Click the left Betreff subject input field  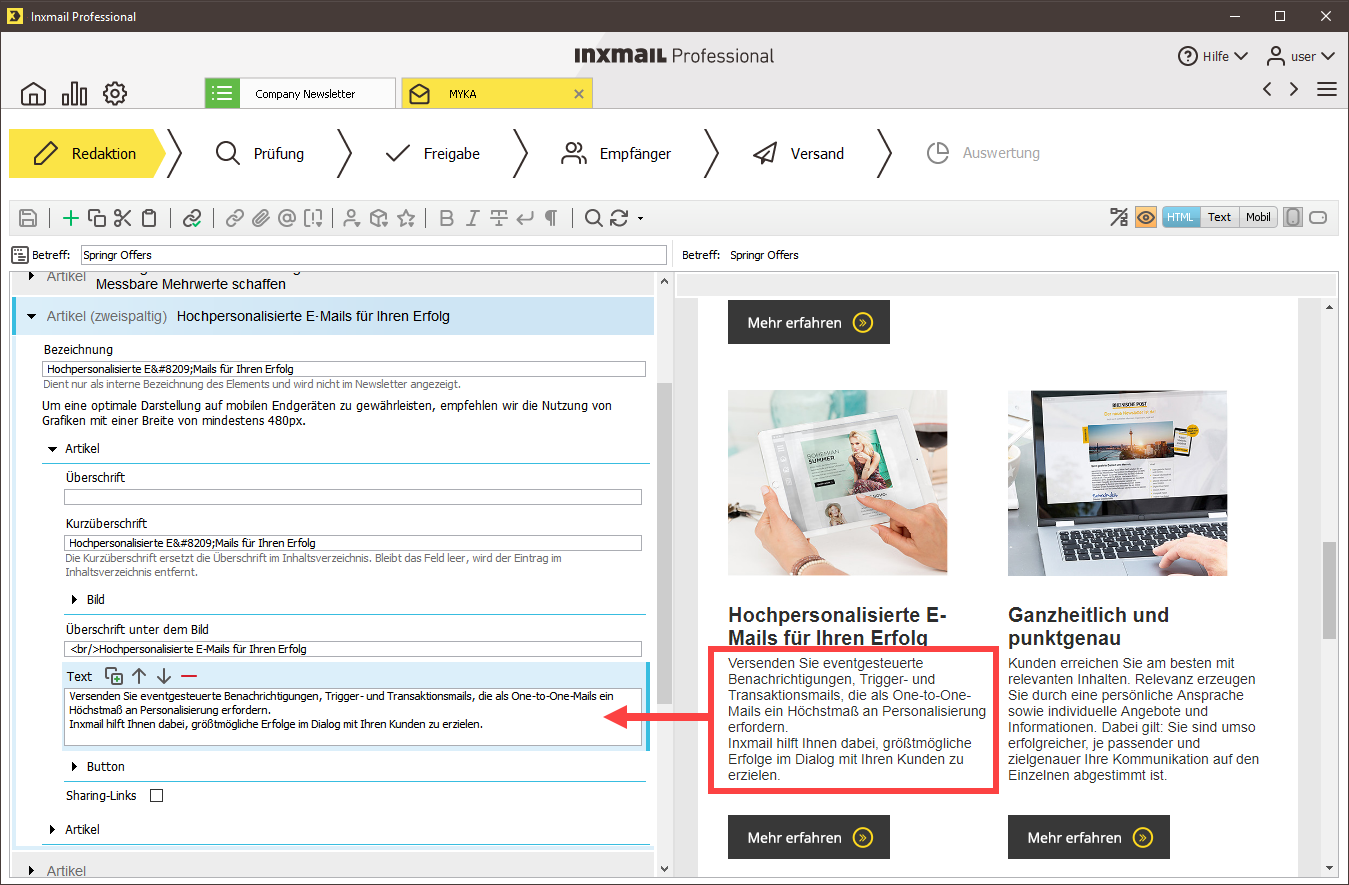click(374, 255)
